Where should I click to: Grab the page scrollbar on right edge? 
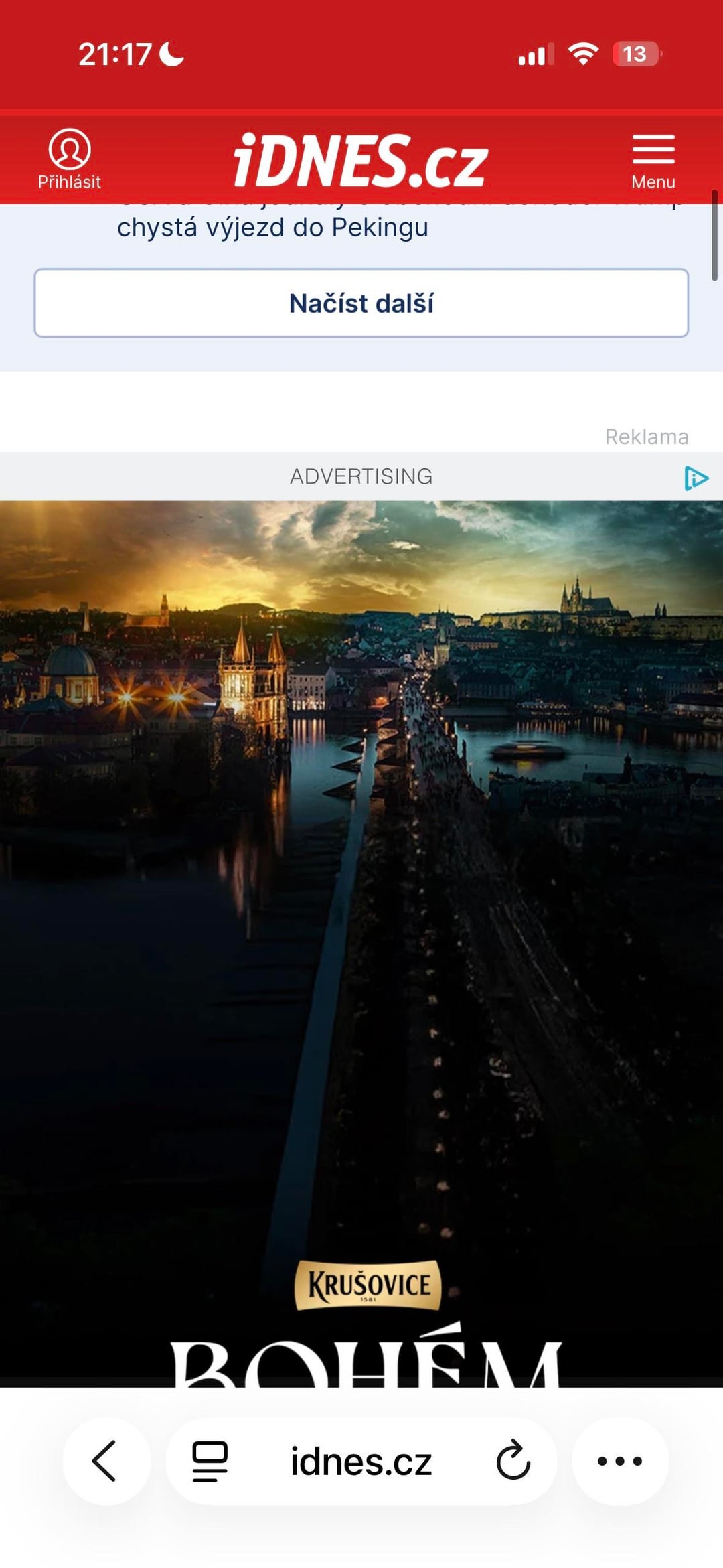(714, 236)
